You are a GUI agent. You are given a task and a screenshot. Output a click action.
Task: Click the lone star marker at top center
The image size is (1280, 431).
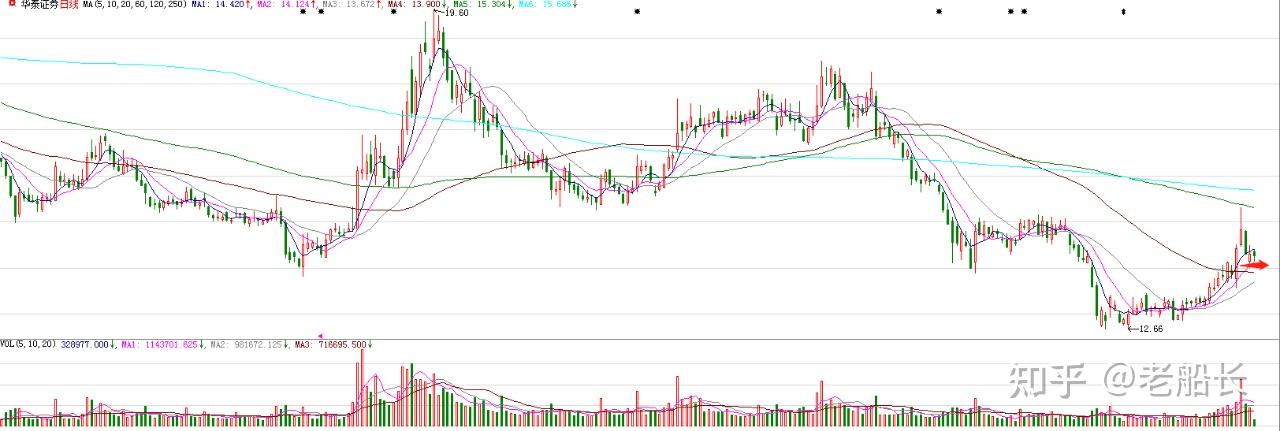(637, 12)
